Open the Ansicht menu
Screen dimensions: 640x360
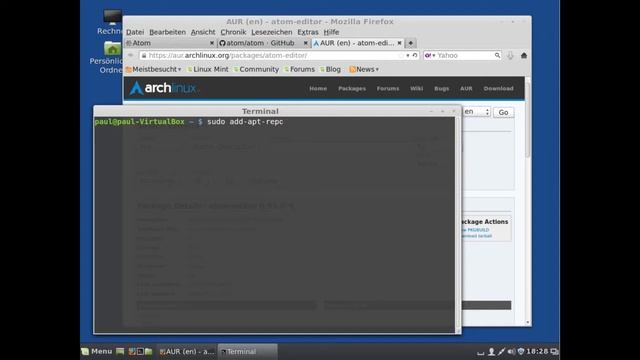coord(203,32)
